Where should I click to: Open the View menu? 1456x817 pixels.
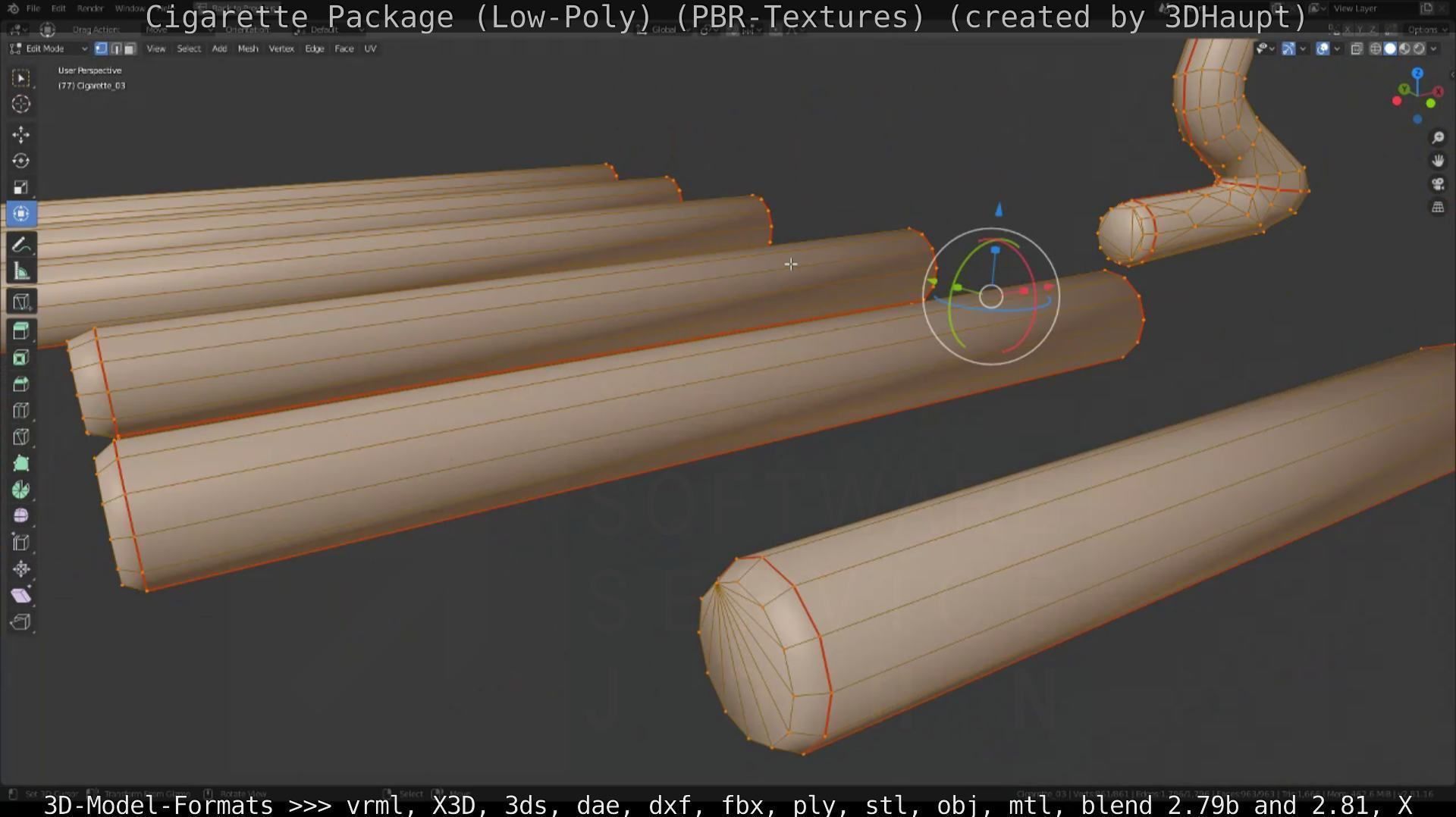coord(156,49)
